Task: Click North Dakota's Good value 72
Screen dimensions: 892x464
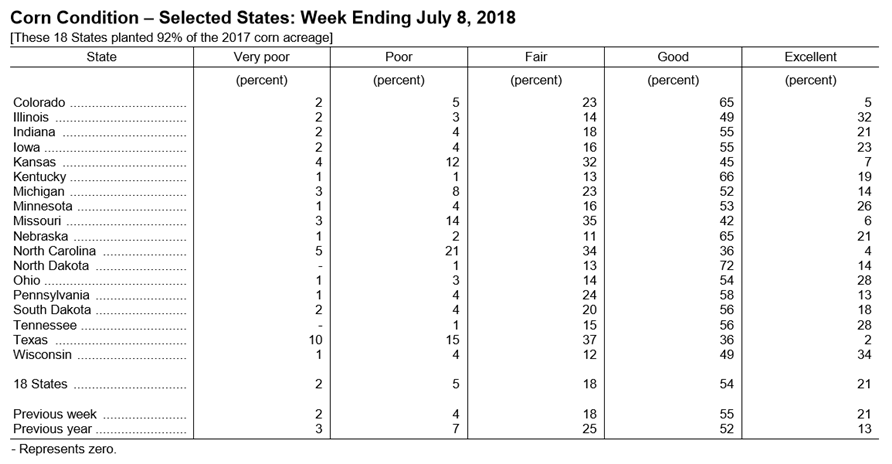Action: tap(726, 266)
